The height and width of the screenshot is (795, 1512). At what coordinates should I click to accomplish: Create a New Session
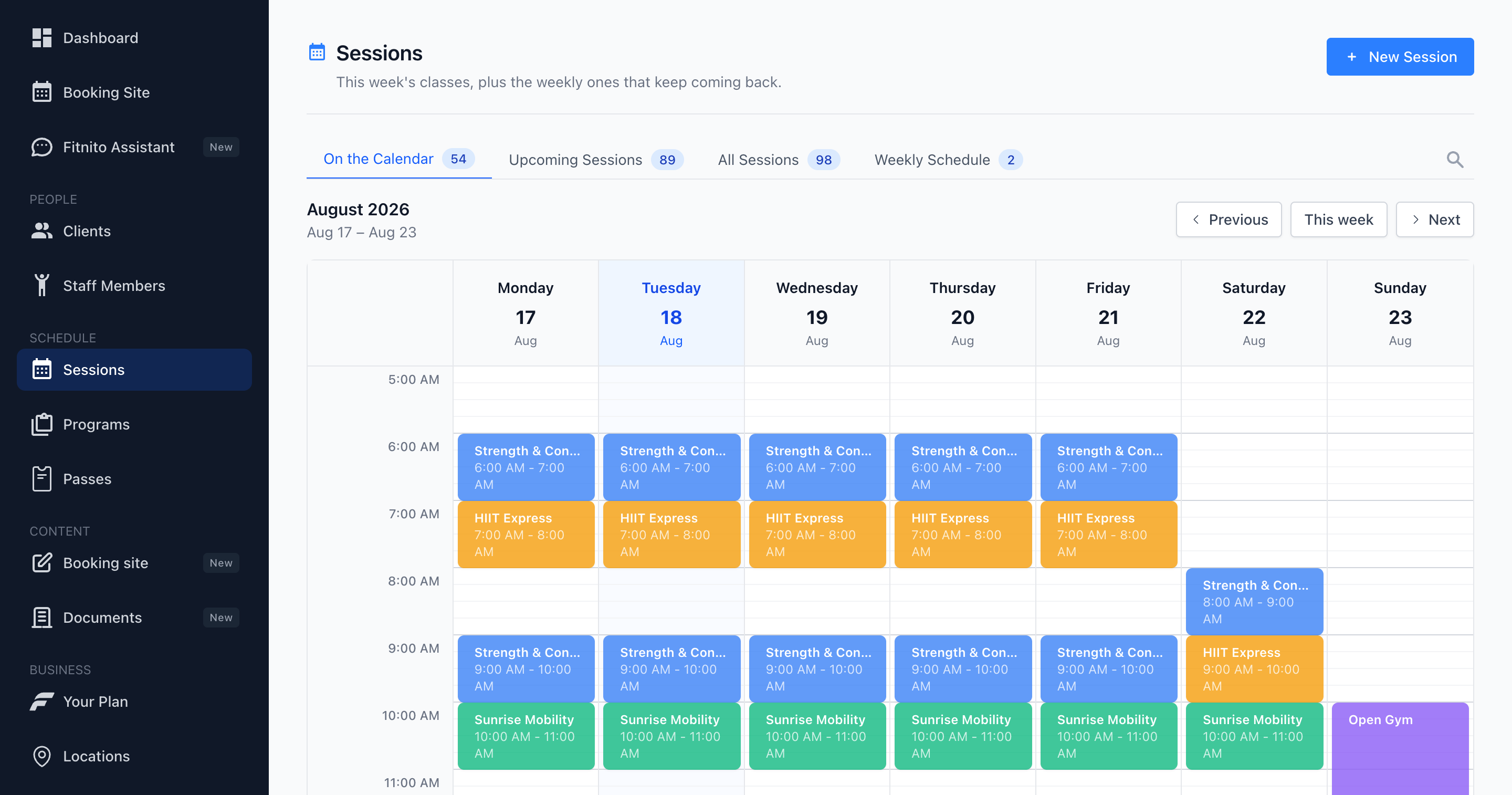point(1400,57)
